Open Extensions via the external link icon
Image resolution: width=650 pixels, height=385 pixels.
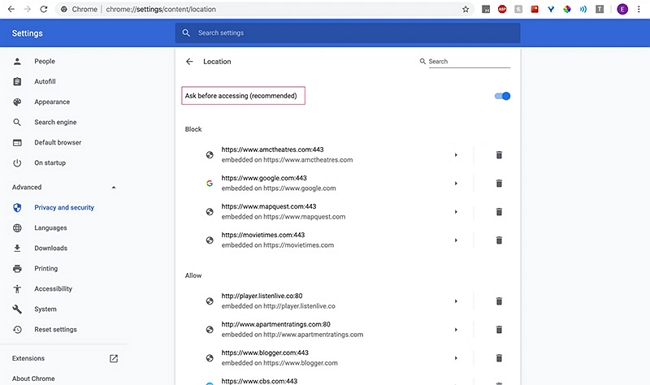(114, 358)
